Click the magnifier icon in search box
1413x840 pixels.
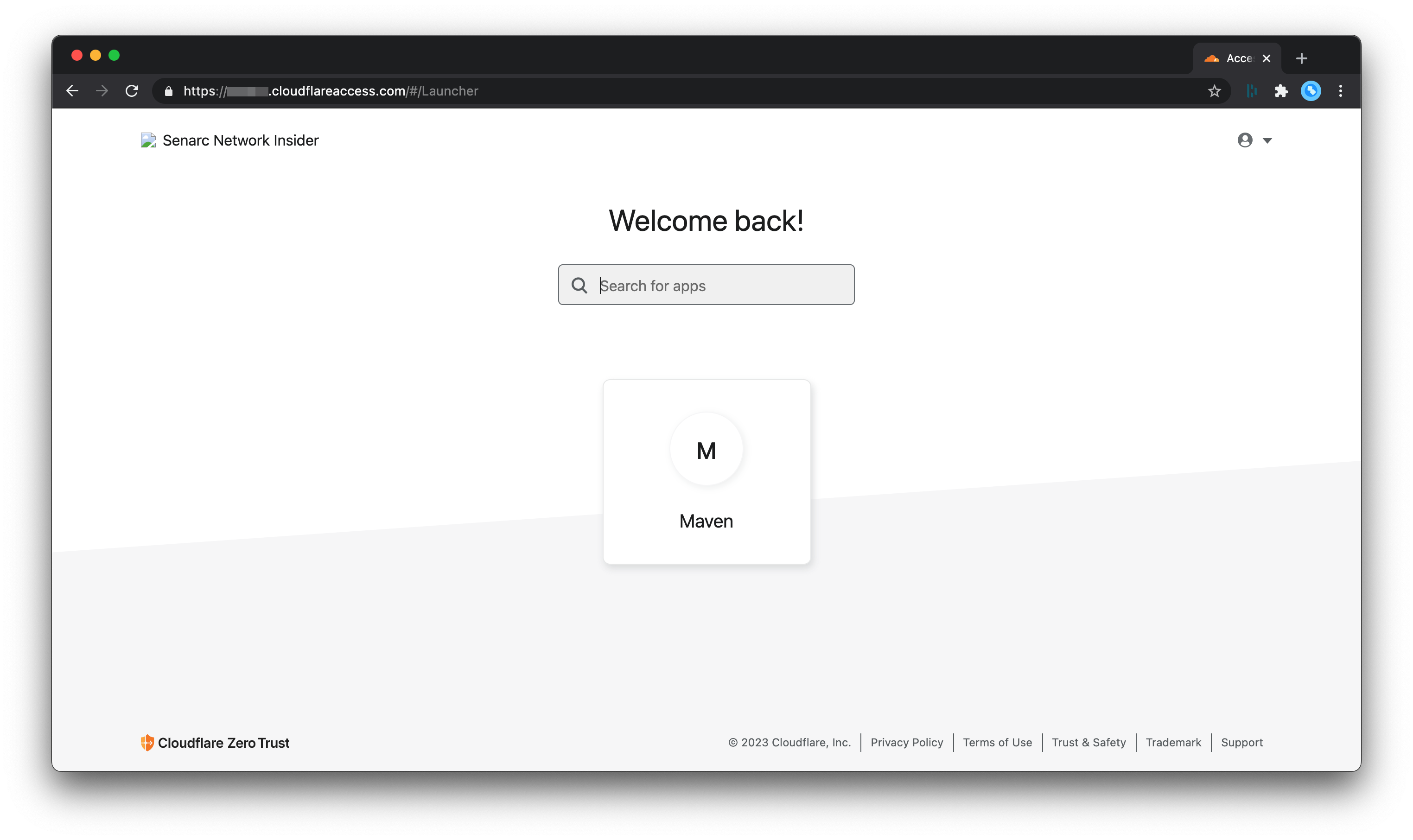pyautogui.click(x=579, y=285)
